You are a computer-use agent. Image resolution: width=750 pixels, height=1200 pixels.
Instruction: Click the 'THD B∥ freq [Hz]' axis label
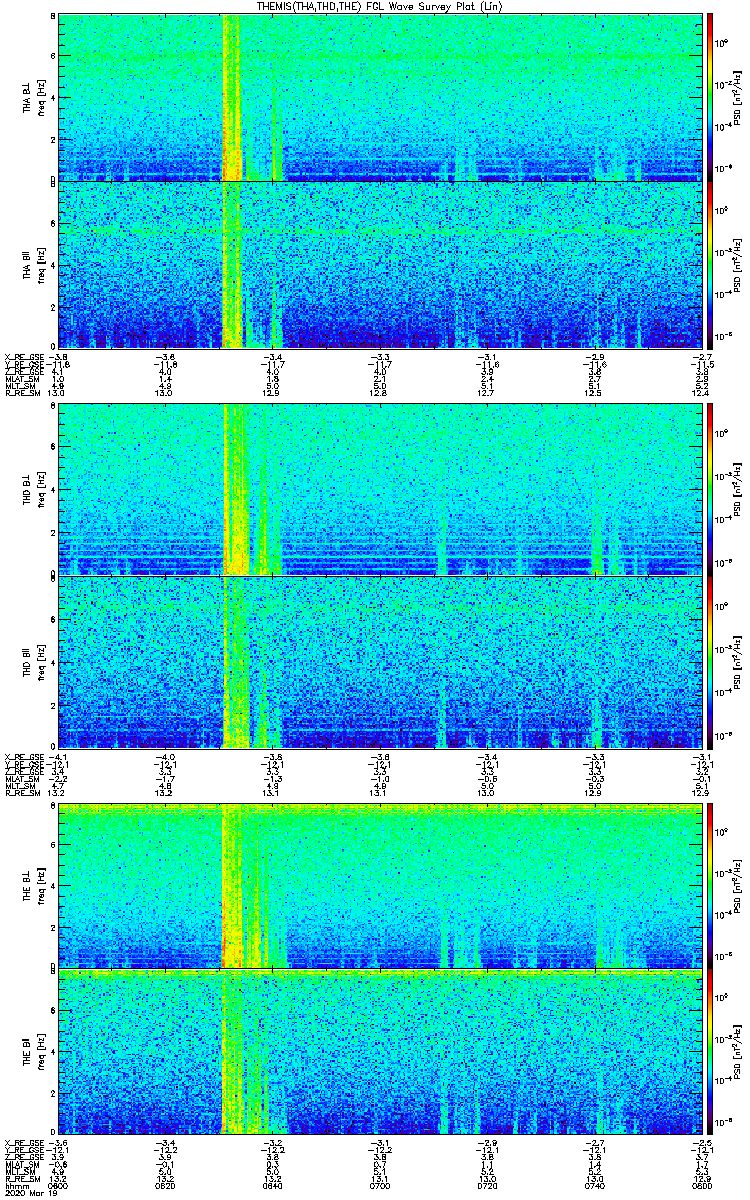(x=34, y=661)
